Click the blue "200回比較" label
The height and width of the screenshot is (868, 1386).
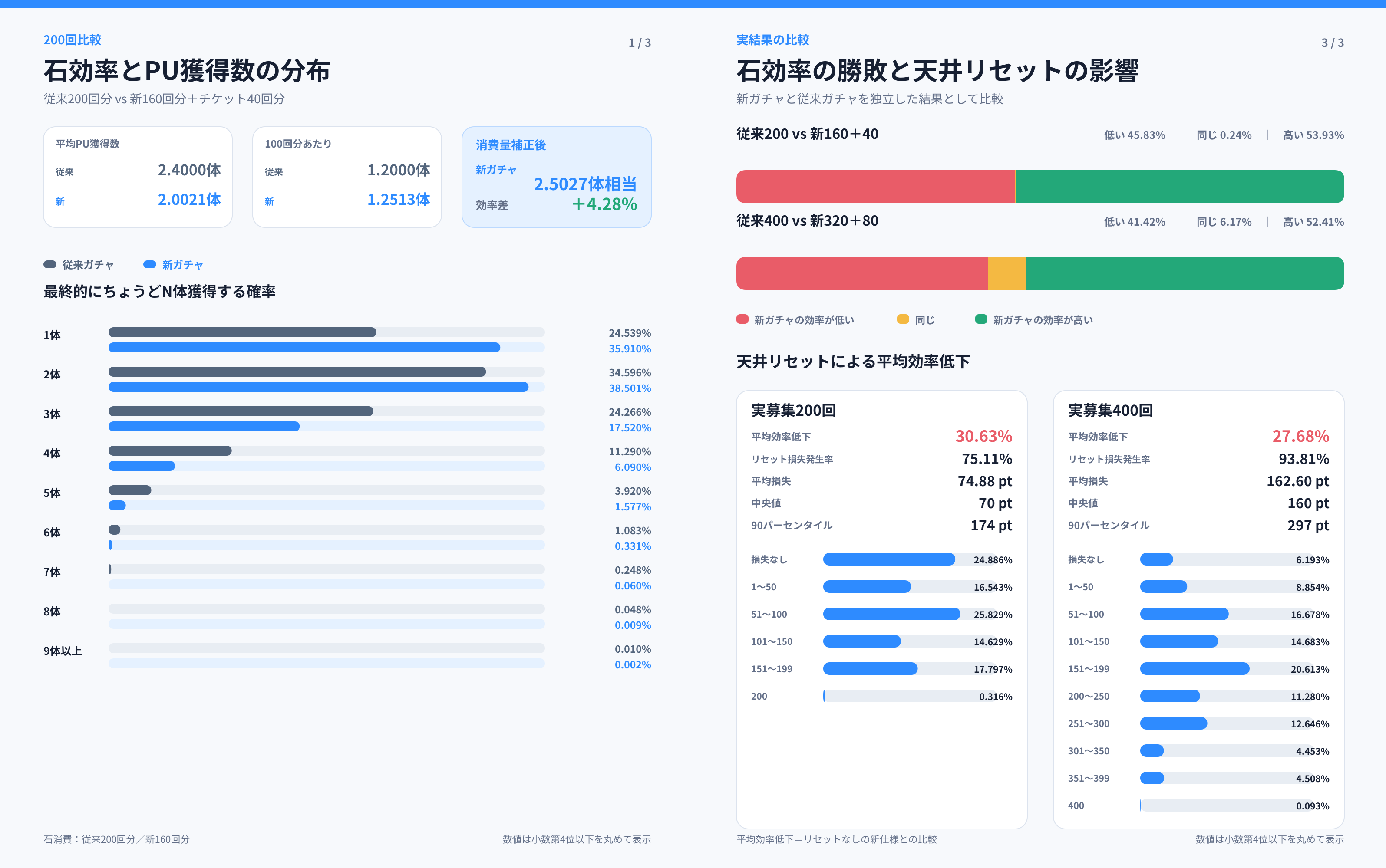(73, 39)
